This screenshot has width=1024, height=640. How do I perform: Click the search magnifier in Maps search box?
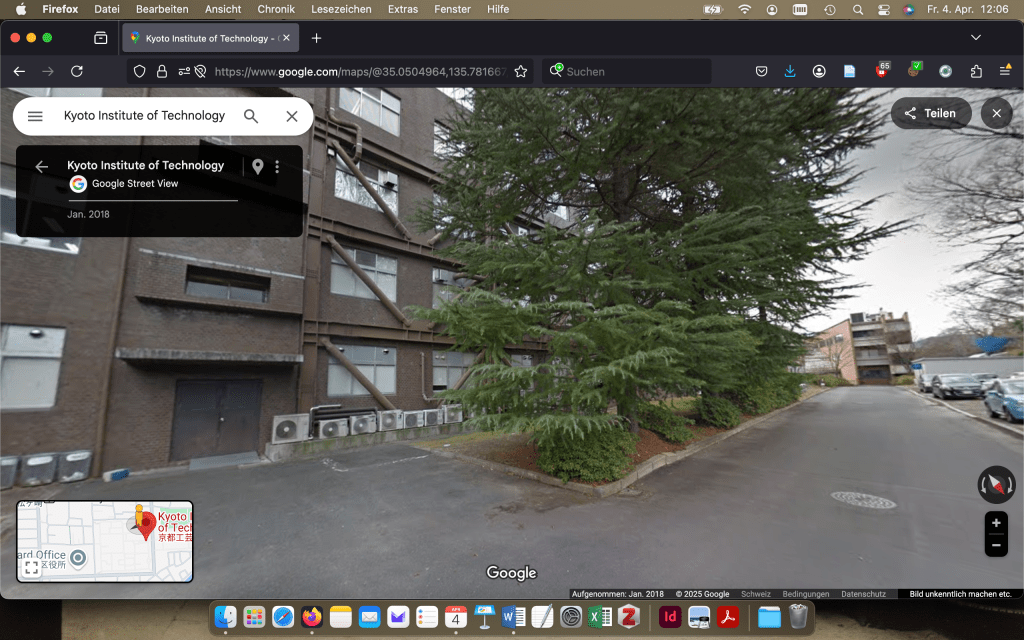[x=251, y=116]
